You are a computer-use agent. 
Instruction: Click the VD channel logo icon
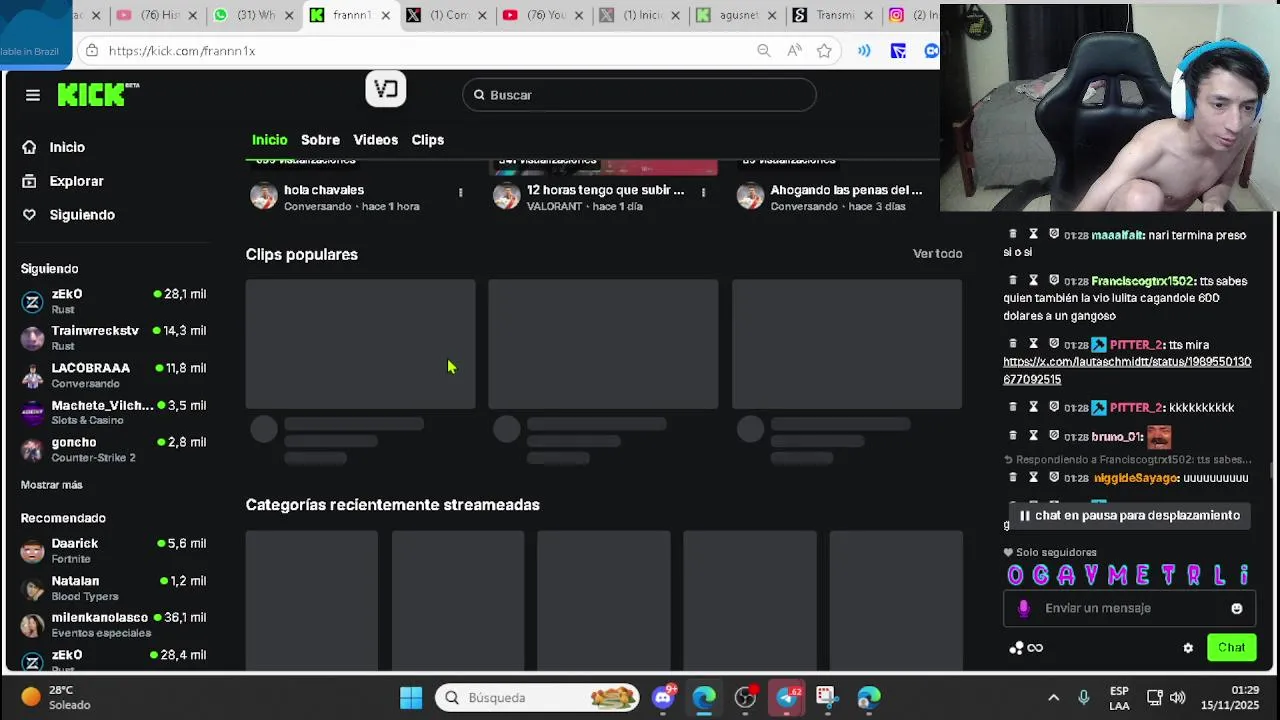pyautogui.click(x=386, y=90)
